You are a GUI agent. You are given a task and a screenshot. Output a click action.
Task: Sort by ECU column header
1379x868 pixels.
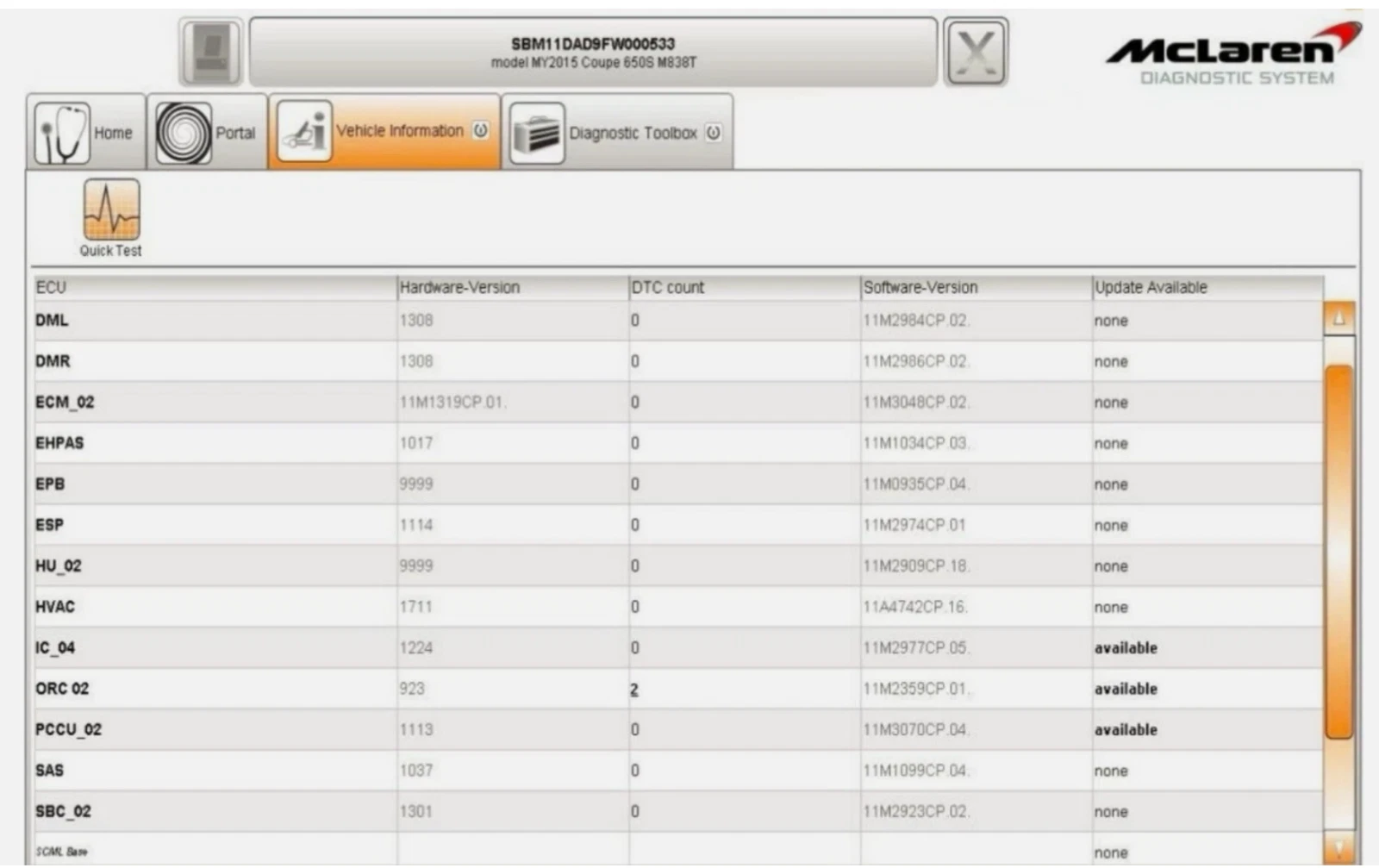pyautogui.click(x=214, y=287)
